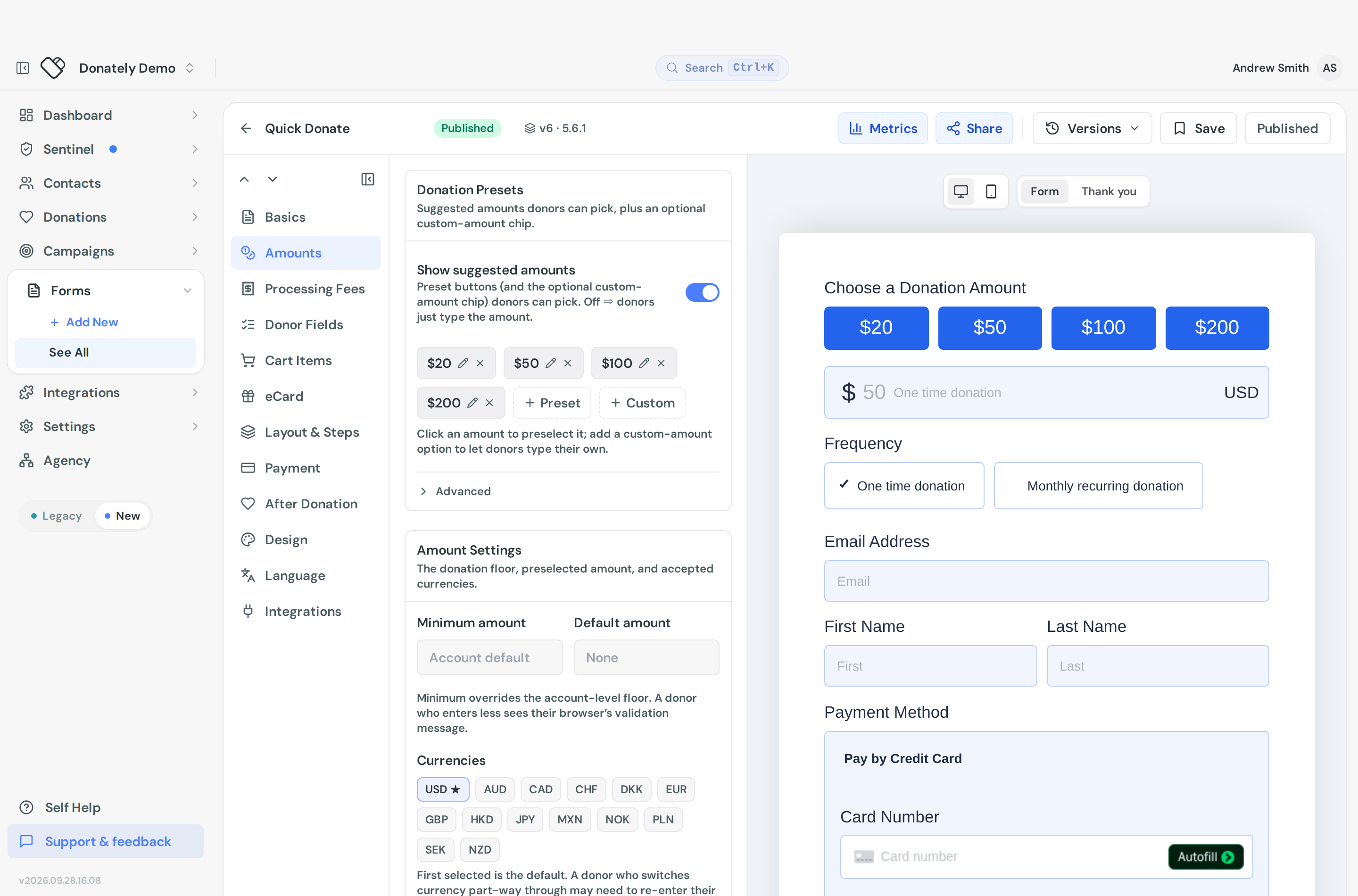Toggle the GBP currency chip
Screen dimensions: 1358x896
pos(436,820)
